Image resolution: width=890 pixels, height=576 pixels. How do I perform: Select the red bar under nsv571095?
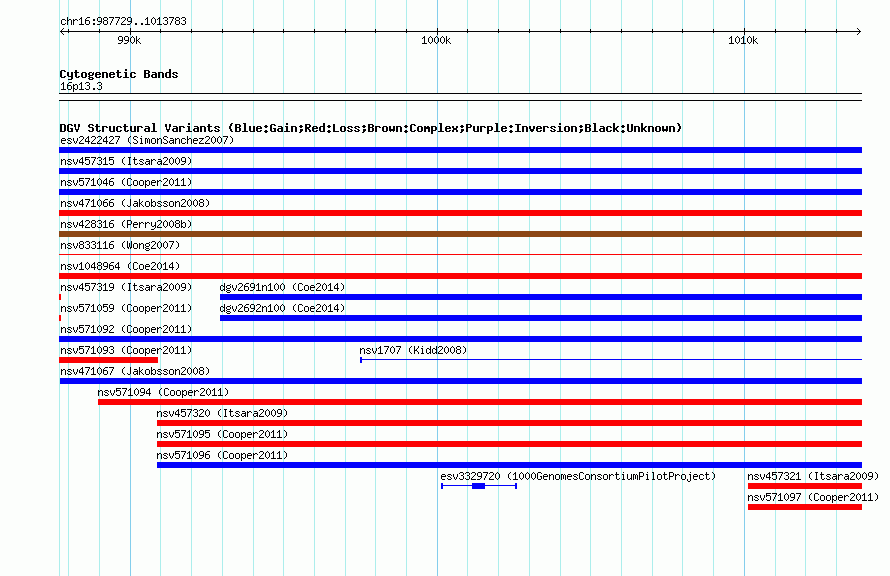tap(510, 444)
